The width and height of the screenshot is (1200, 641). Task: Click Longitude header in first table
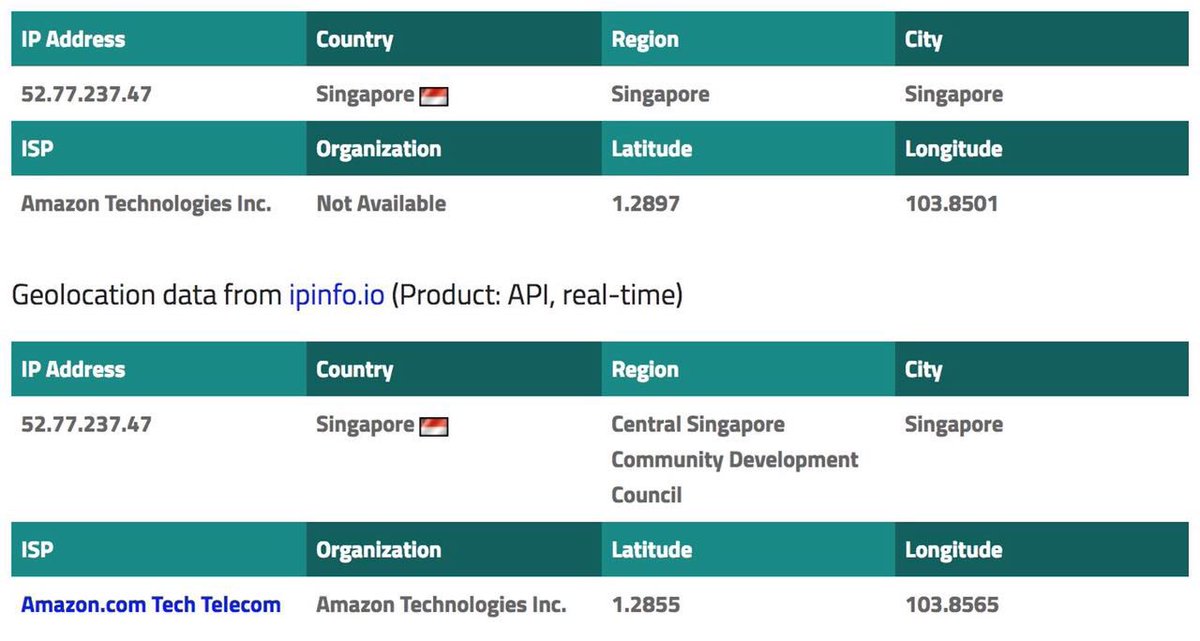1042,149
